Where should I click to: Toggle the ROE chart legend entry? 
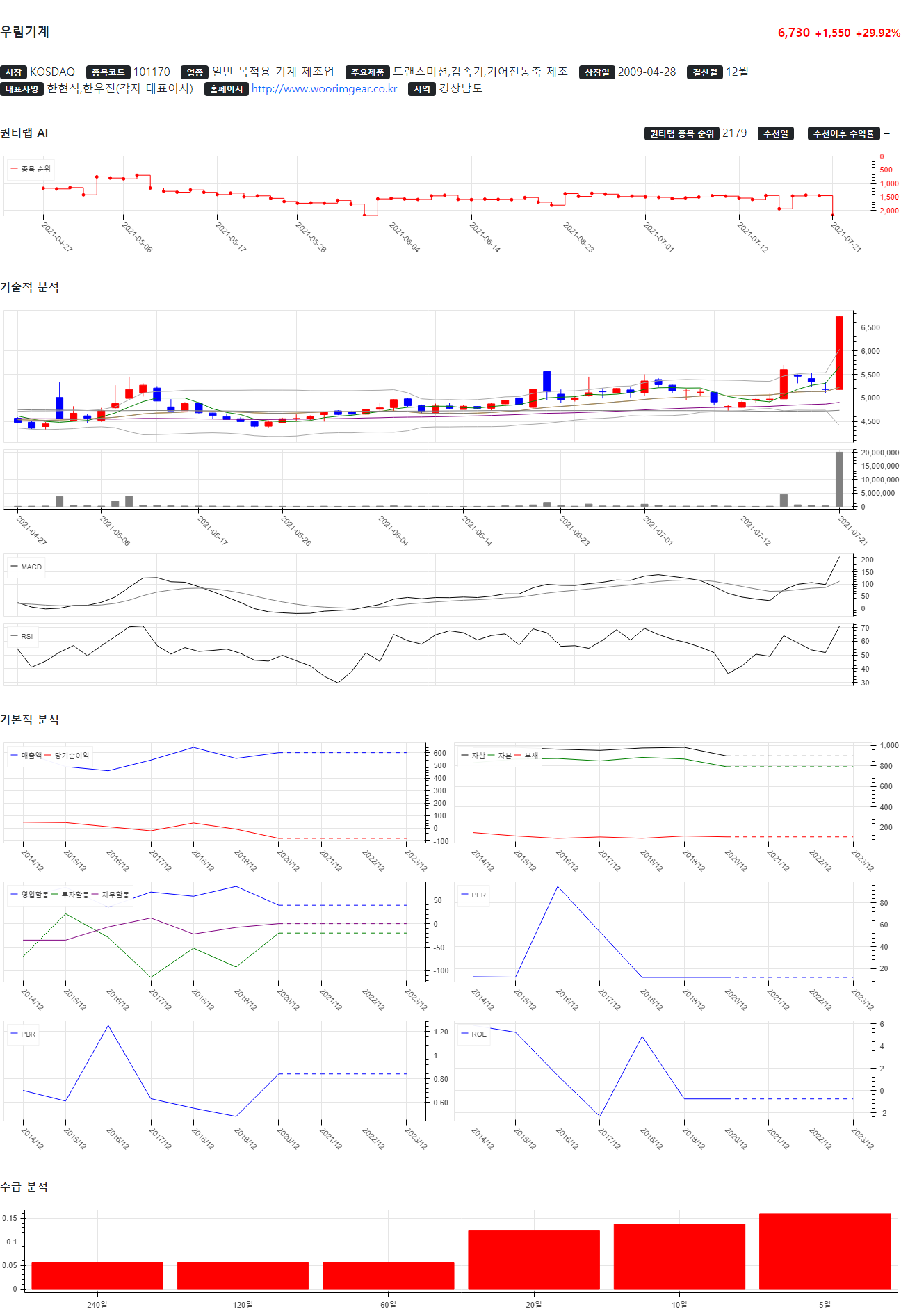click(473, 1034)
